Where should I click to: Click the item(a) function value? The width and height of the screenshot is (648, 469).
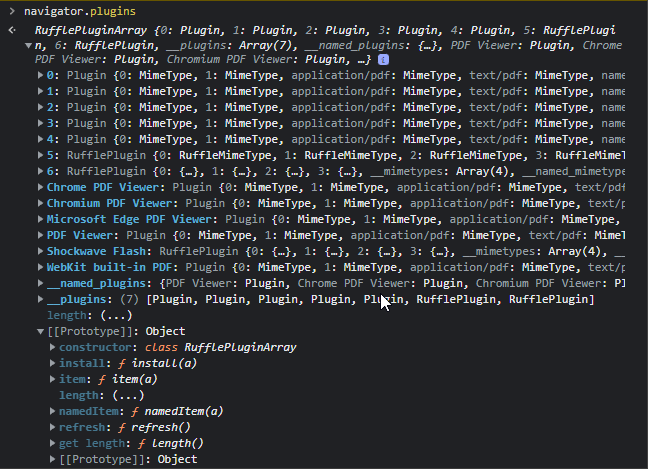(x=135, y=379)
